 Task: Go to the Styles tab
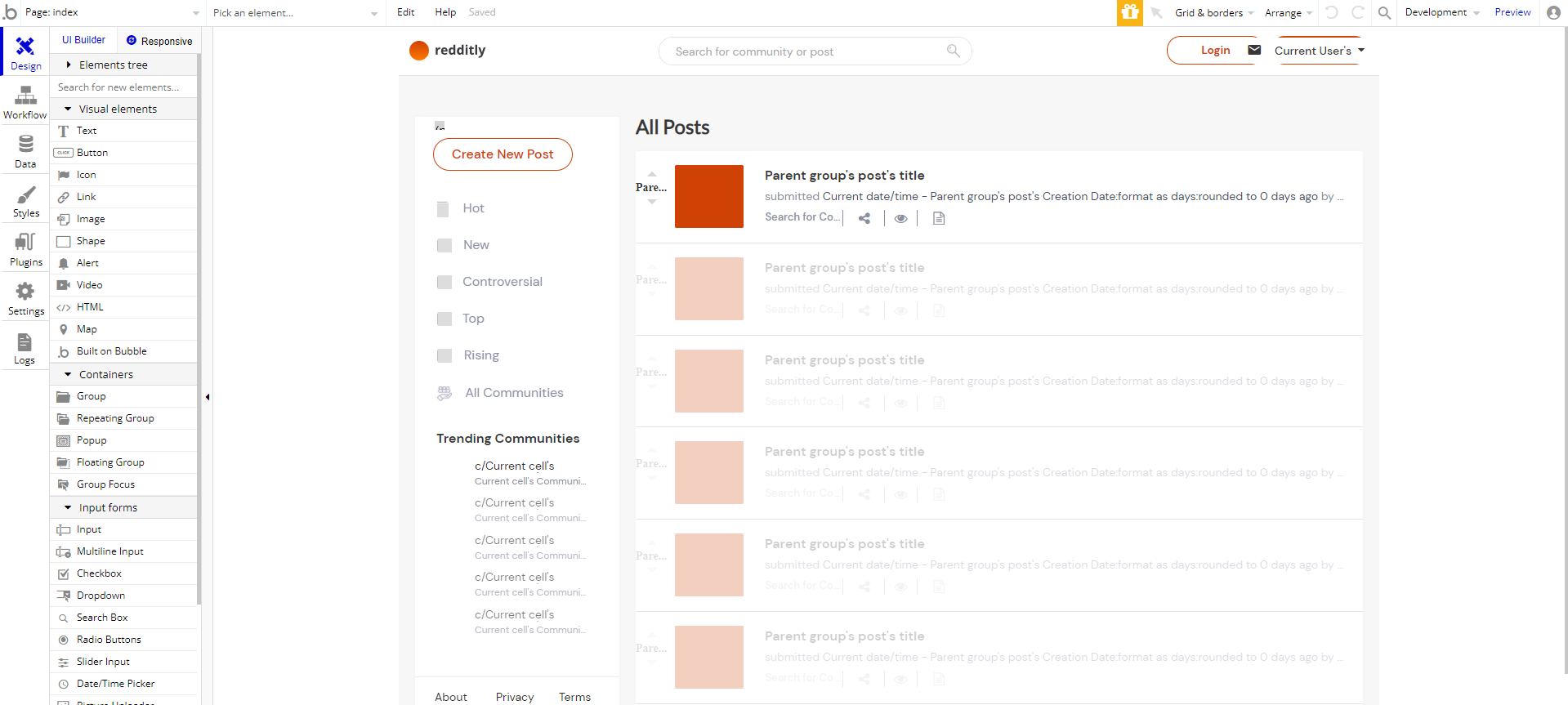(x=25, y=201)
